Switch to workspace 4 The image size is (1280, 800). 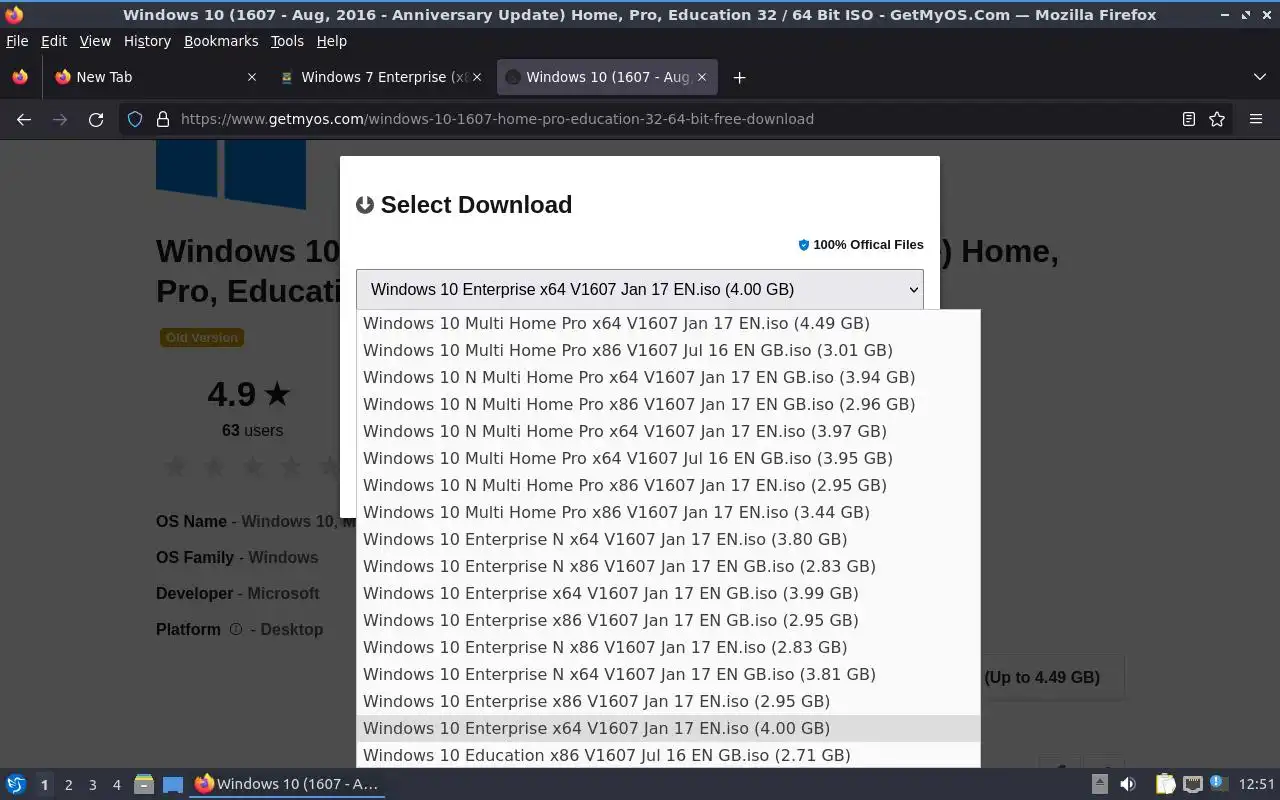(117, 785)
